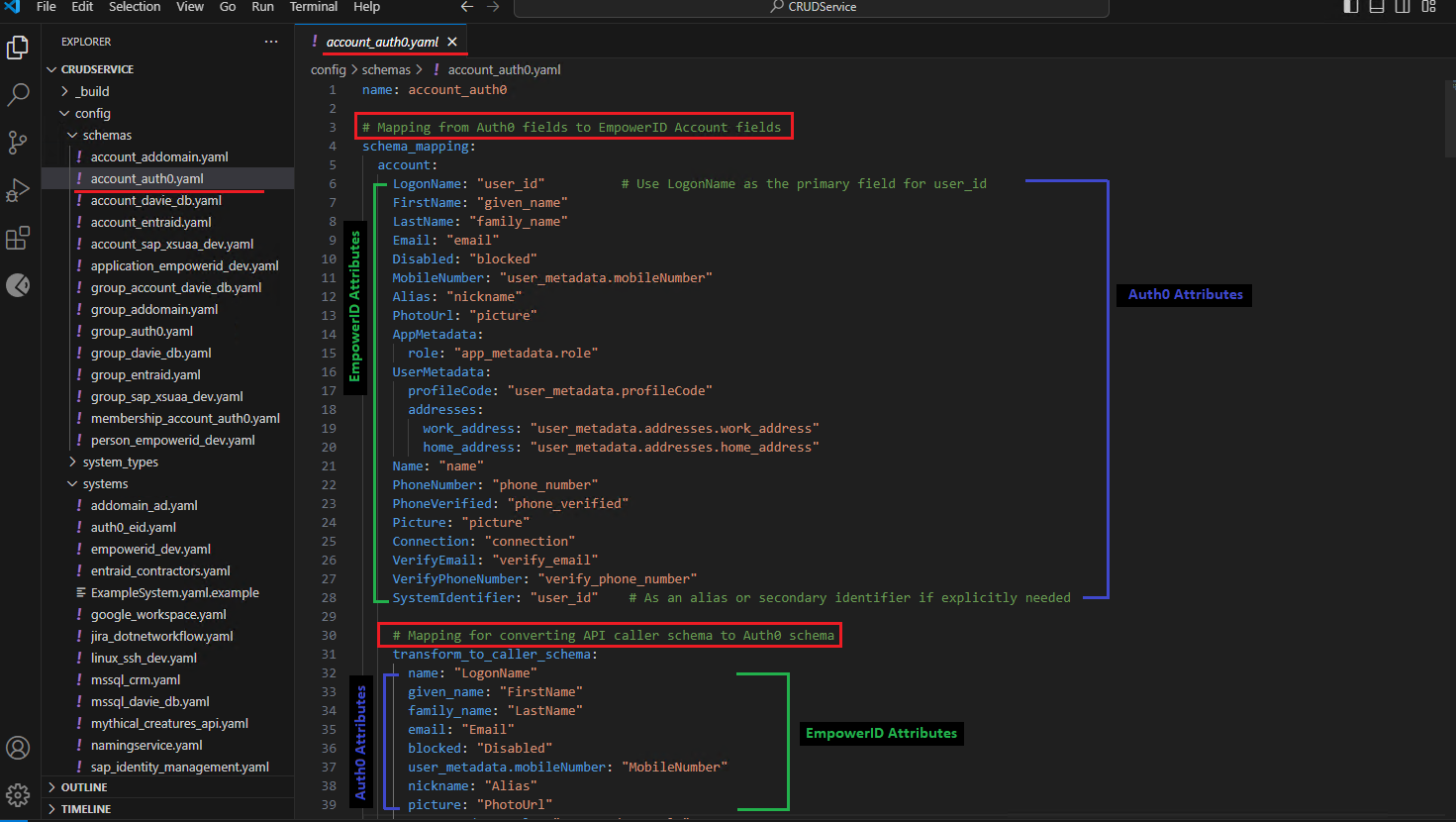Open the Terminal menu
Screen dimensions: 1456x822
click(x=314, y=7)
